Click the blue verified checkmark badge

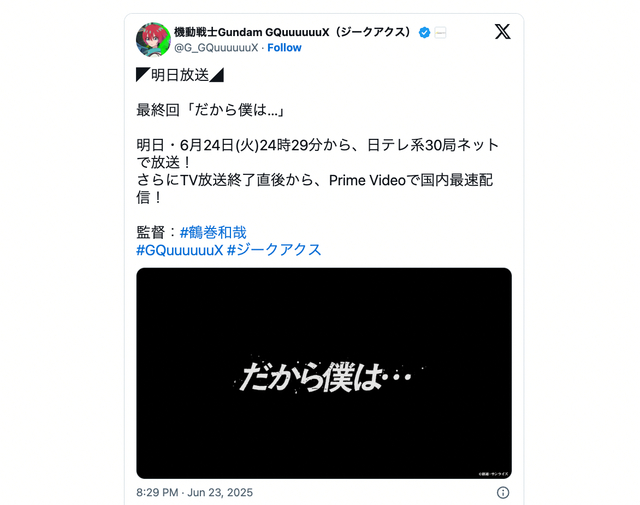point(424,32)
